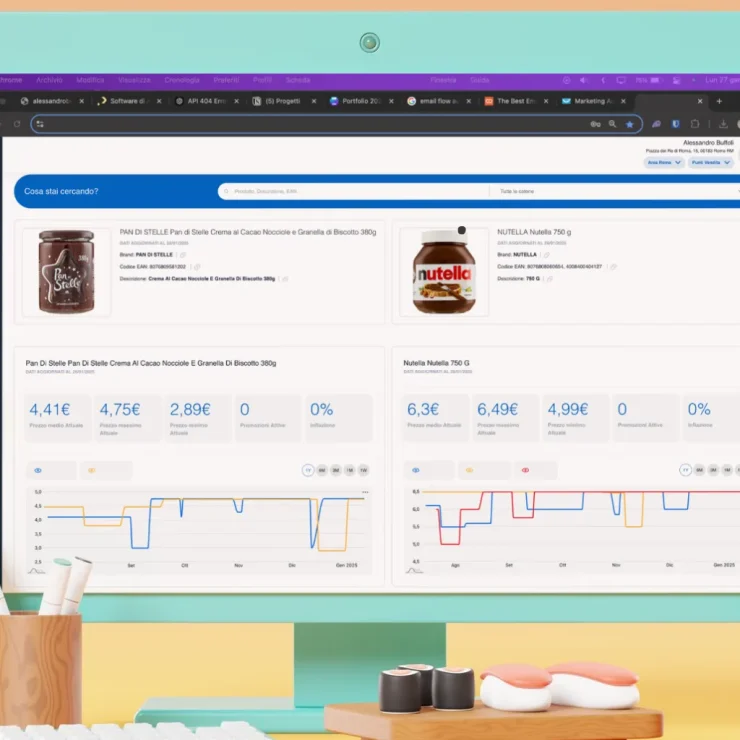This screenshot has height=740, width=740.
Task: Click the downloads icon in browser toolbar
Action: pyautogui.click(x=723, y=124)
